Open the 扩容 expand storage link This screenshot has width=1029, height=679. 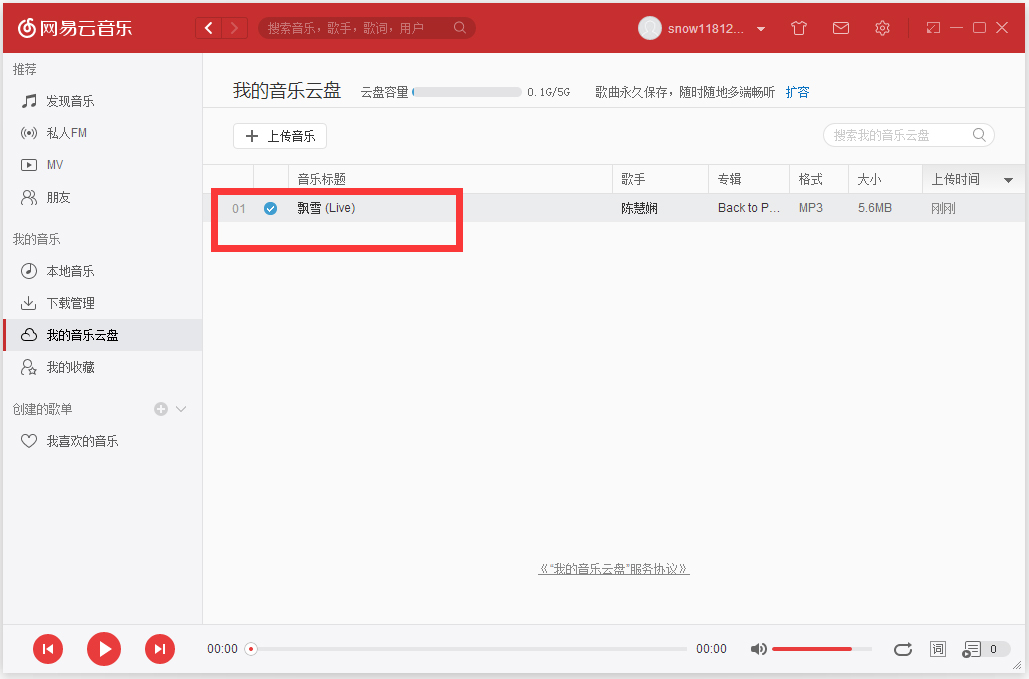pos(797,91)
